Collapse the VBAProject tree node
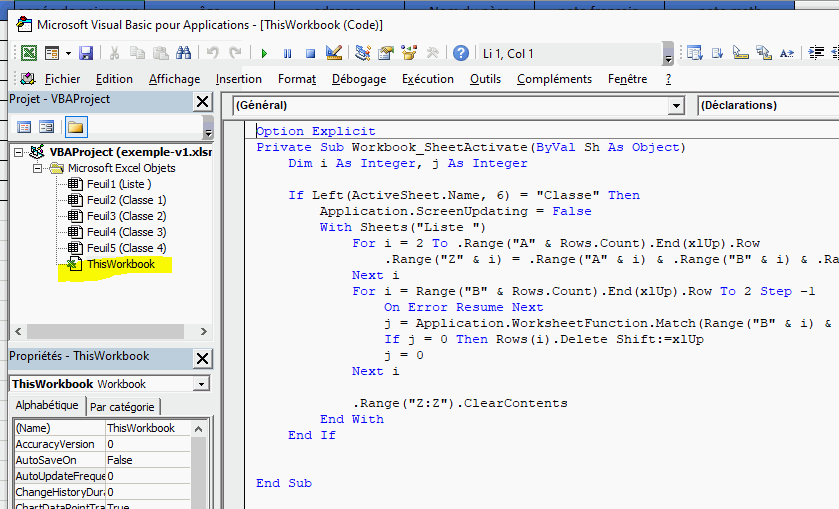Screen dimensions: 839x509 (19, 152)
